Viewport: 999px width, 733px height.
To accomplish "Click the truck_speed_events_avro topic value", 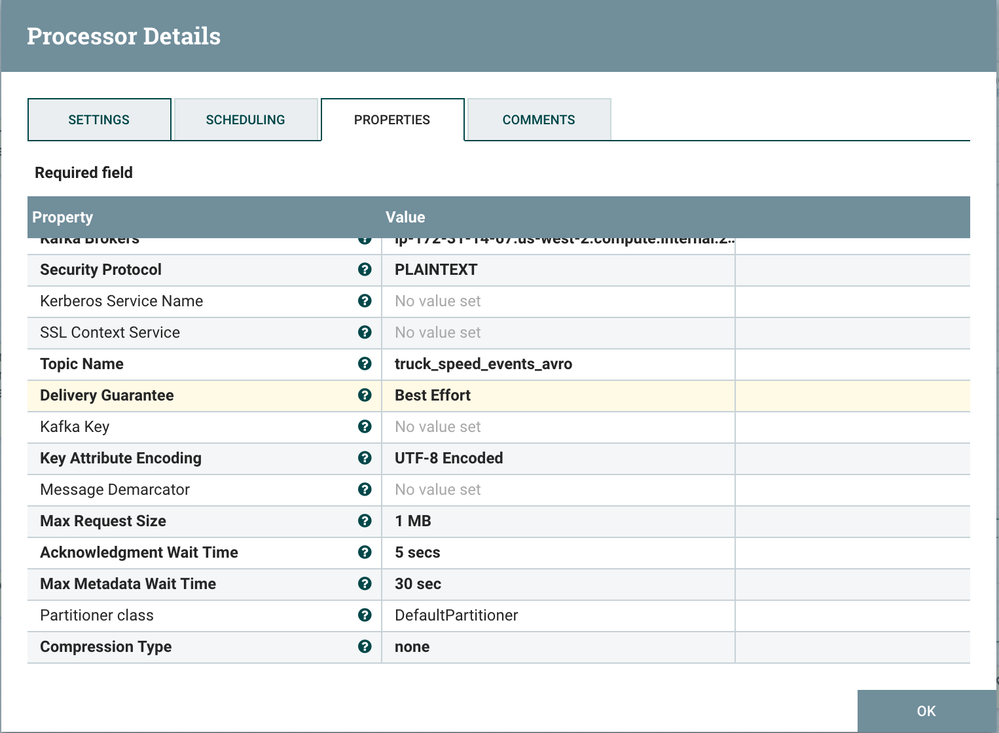I will (483, 364).
